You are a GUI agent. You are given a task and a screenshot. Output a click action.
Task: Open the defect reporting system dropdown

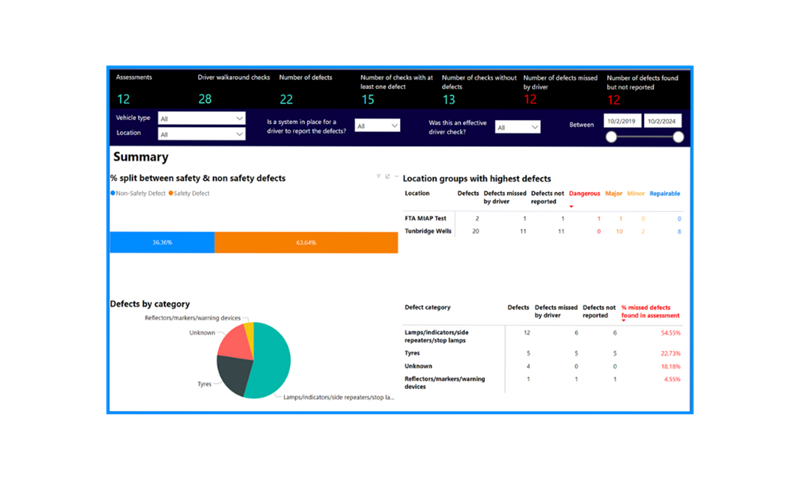click(377, 125)
